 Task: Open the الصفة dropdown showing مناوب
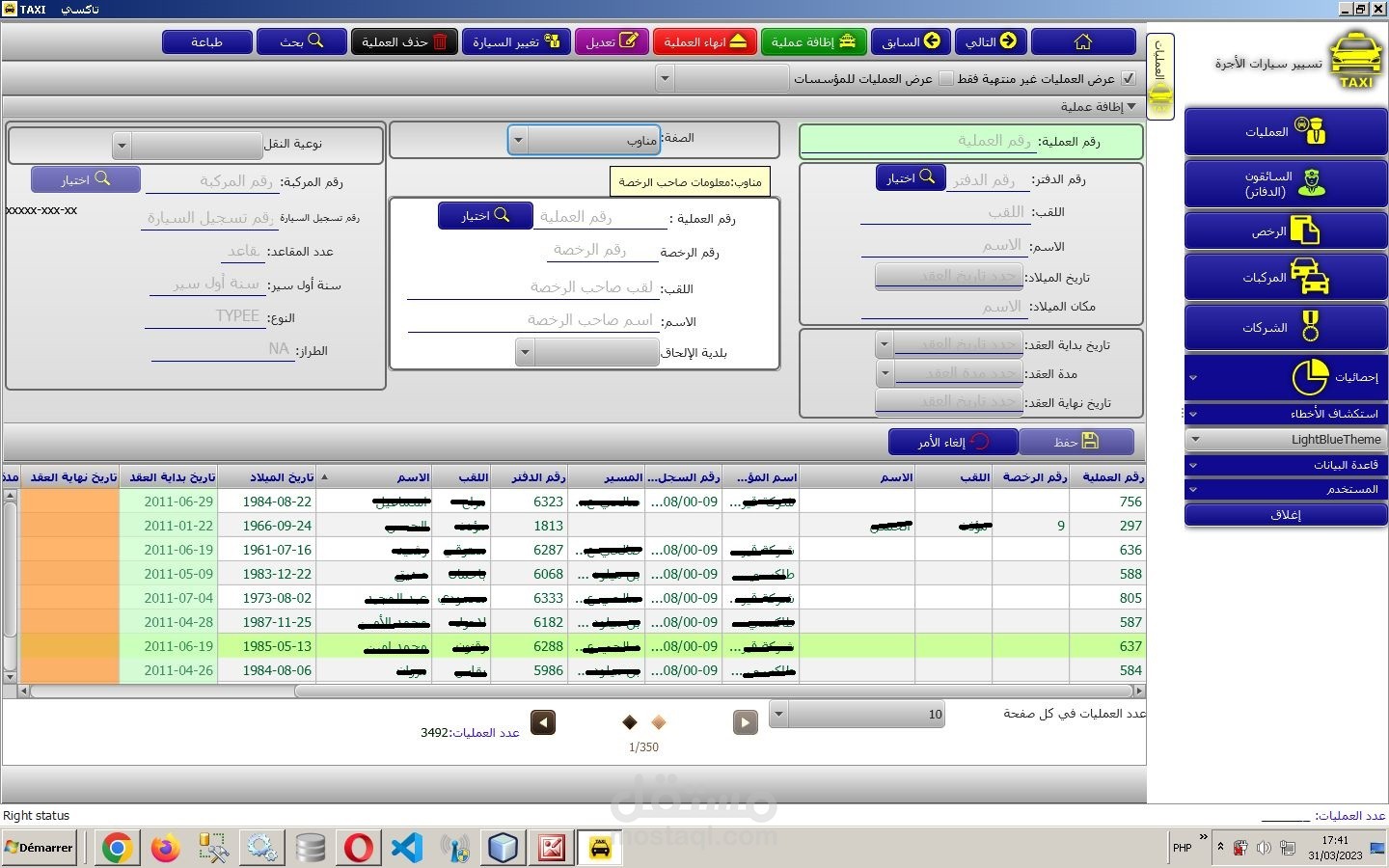(x=584, y=140)
